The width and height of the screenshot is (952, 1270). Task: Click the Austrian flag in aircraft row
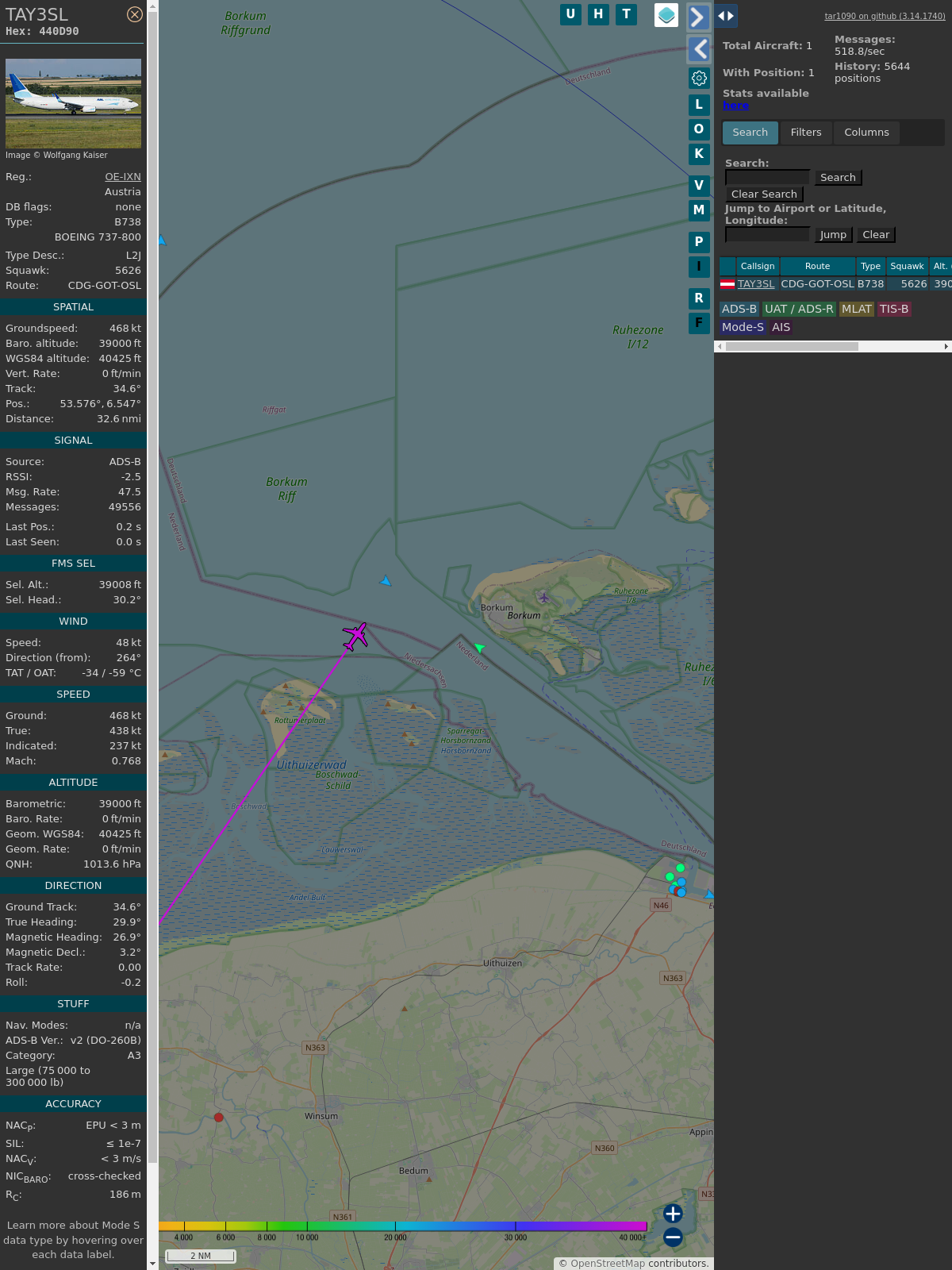pyautogui.click(x=727, y=284)
